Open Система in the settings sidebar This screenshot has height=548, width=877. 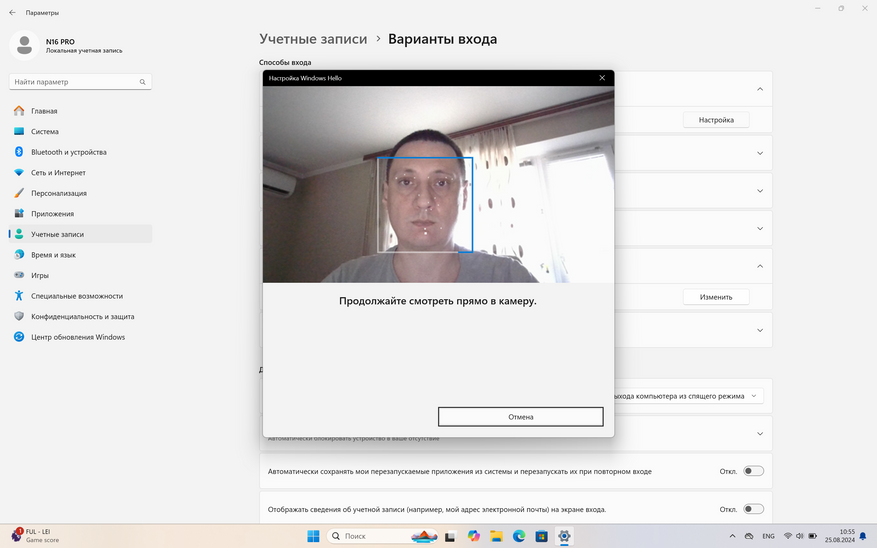pyautogui.click(x=44, y=132)
